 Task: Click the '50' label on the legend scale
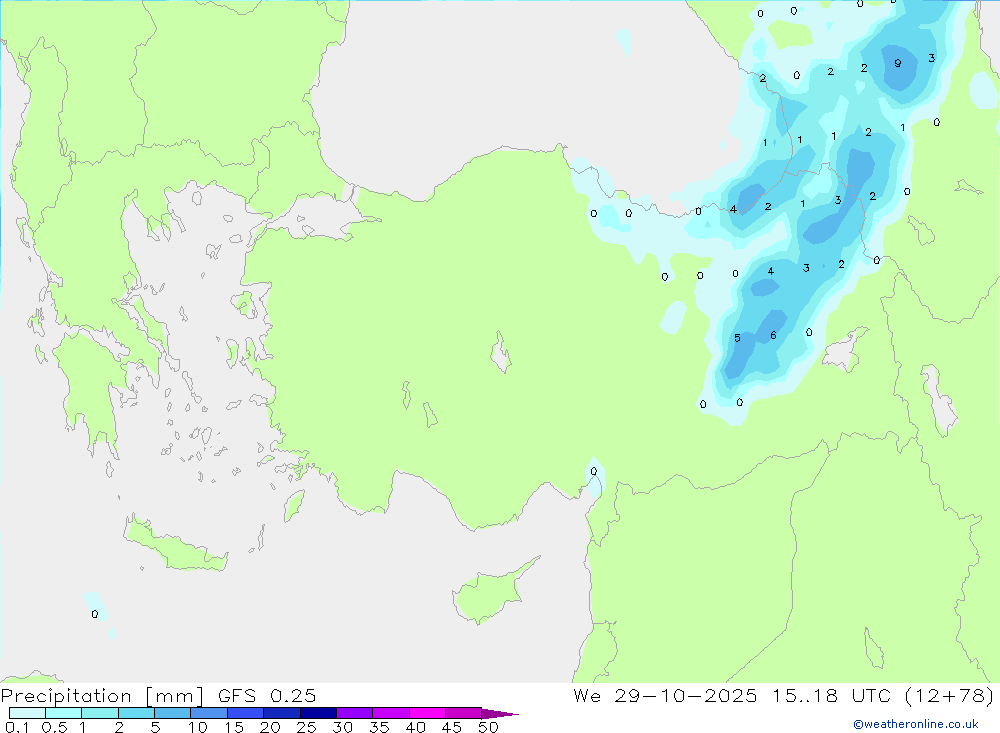(x=488, y=727)
